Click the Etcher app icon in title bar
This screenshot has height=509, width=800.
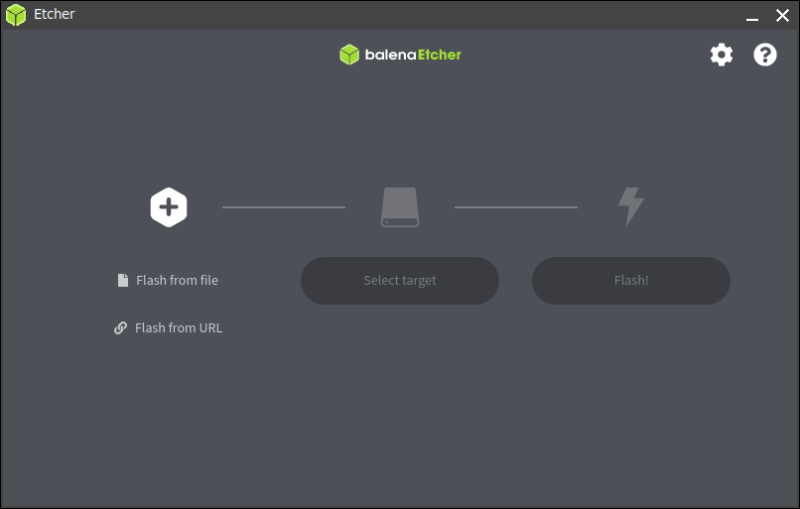click(x=15, y=15)
